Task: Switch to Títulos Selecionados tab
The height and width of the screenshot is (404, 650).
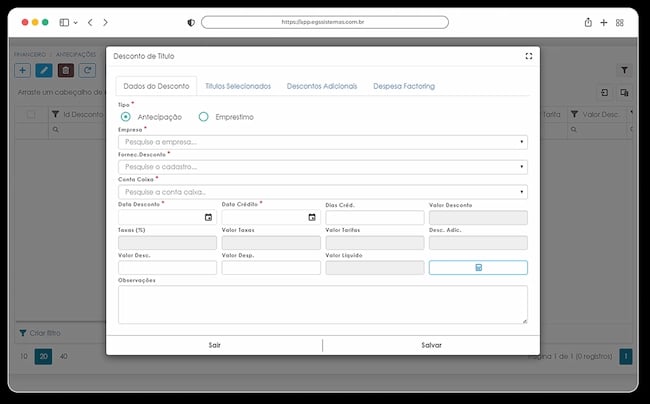Action: click(x=238, y=86)
